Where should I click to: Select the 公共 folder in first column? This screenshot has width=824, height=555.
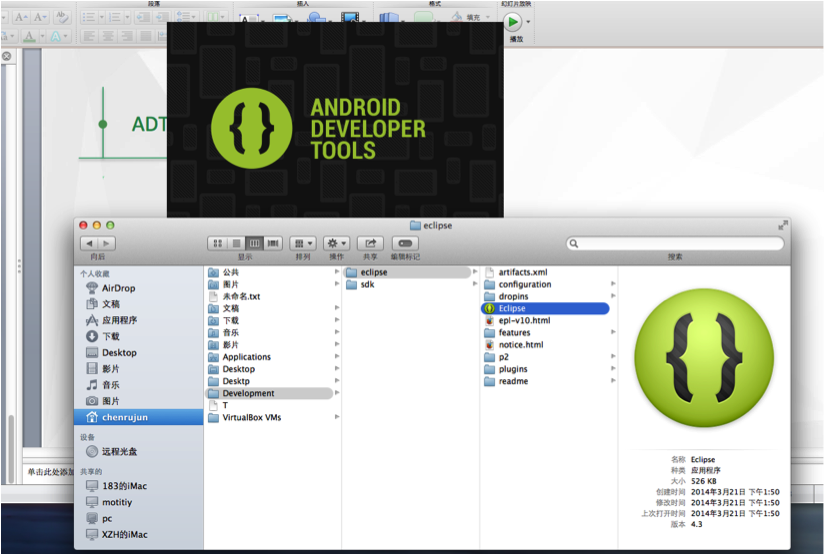pos(223,272)
